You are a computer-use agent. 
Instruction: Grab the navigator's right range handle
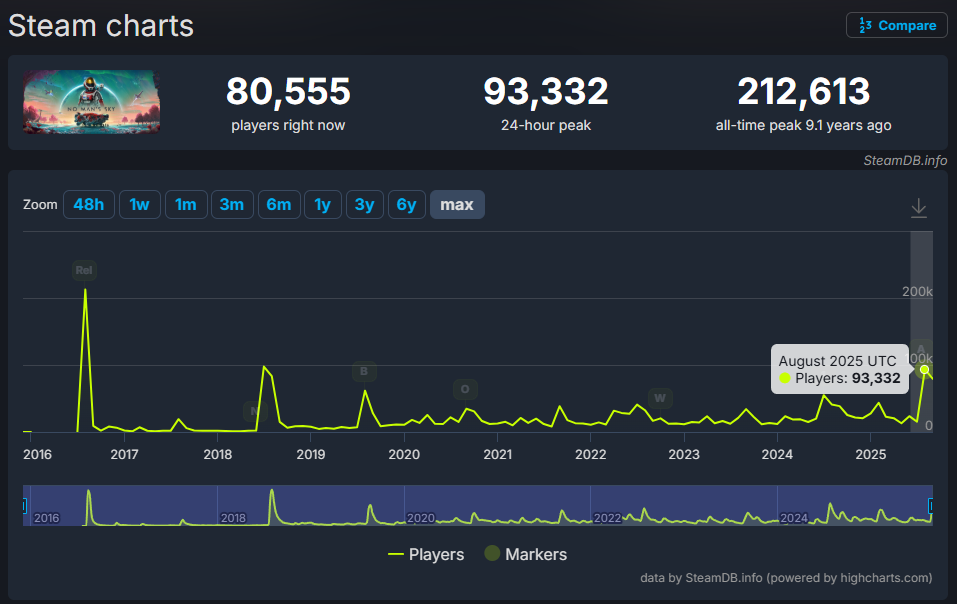pos(931,506)
